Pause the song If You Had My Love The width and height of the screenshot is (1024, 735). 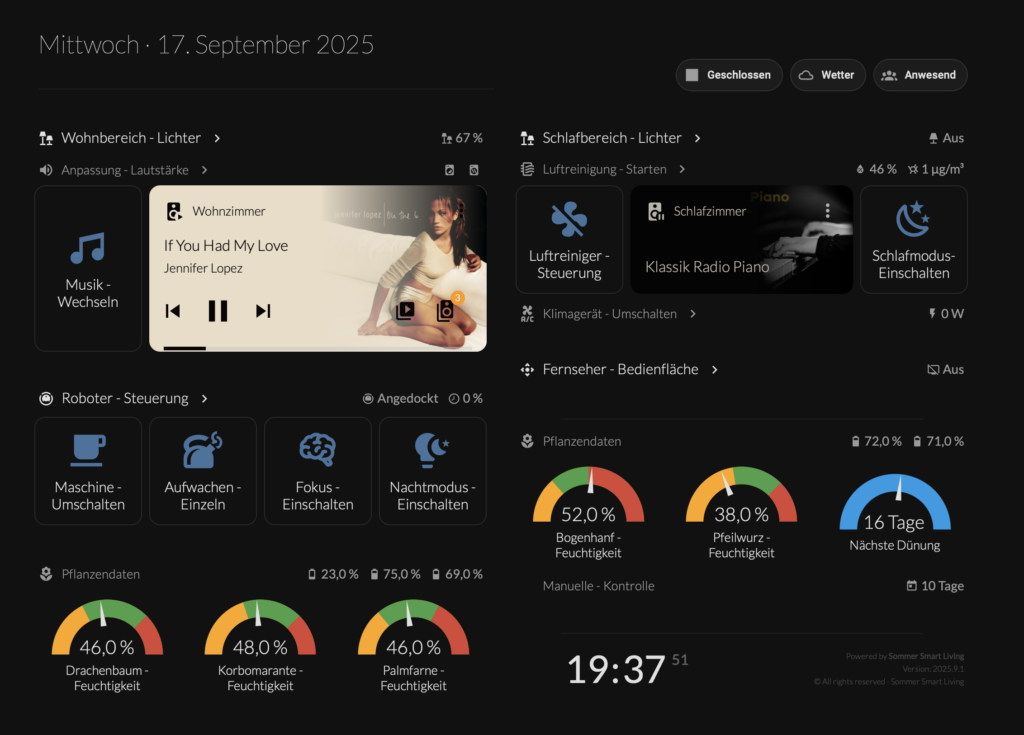(x=218, y=311)
